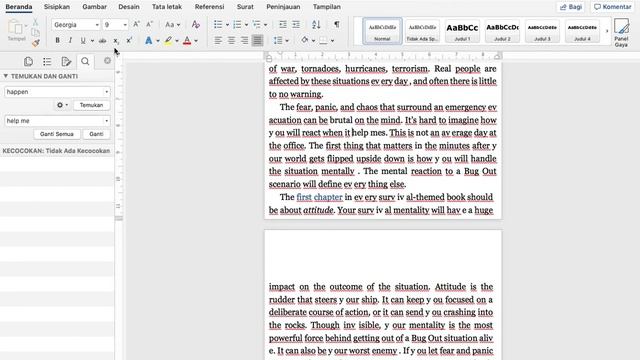The height and width of the screenshot is (360, 640).
Task: Open the Panel Gaya styles pane
Action: 621,33
